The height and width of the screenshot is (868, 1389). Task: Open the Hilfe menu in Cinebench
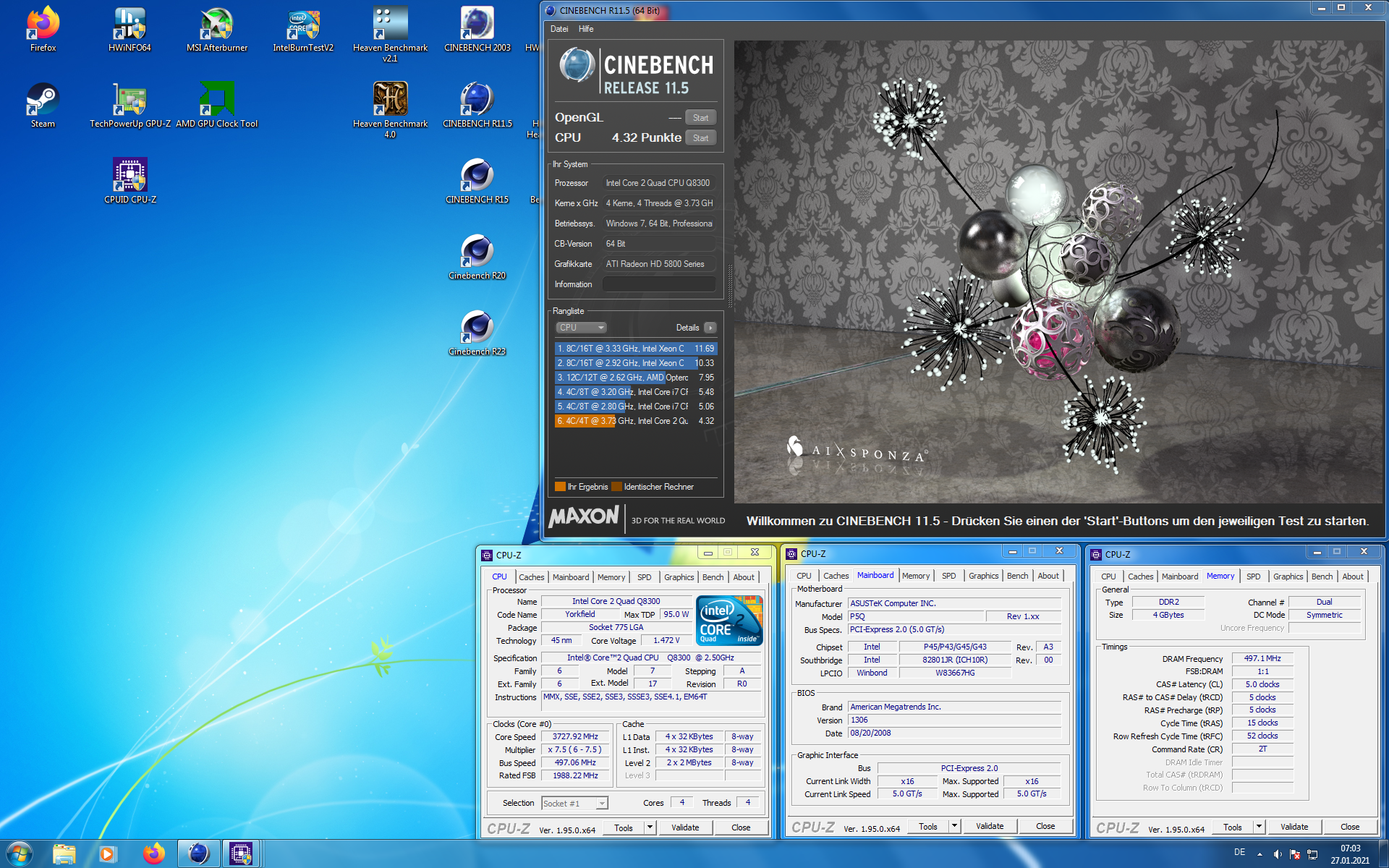click(586, 29)
